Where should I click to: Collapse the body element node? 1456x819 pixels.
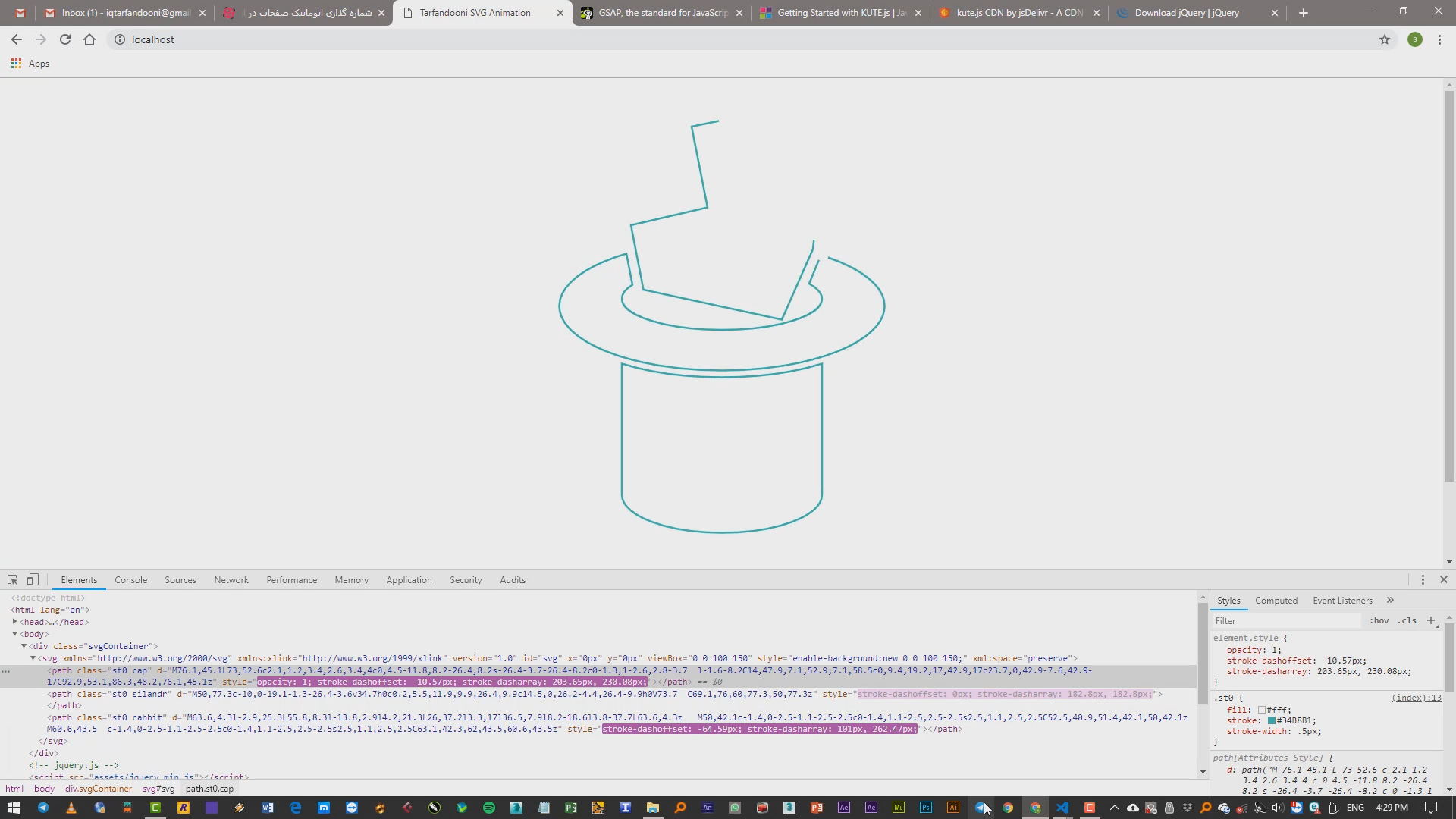[14, 634]
